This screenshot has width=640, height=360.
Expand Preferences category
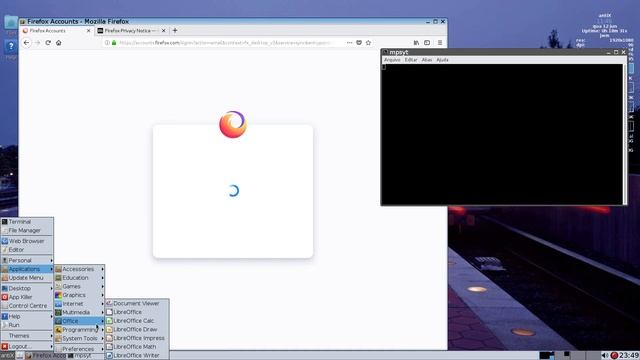80,349
